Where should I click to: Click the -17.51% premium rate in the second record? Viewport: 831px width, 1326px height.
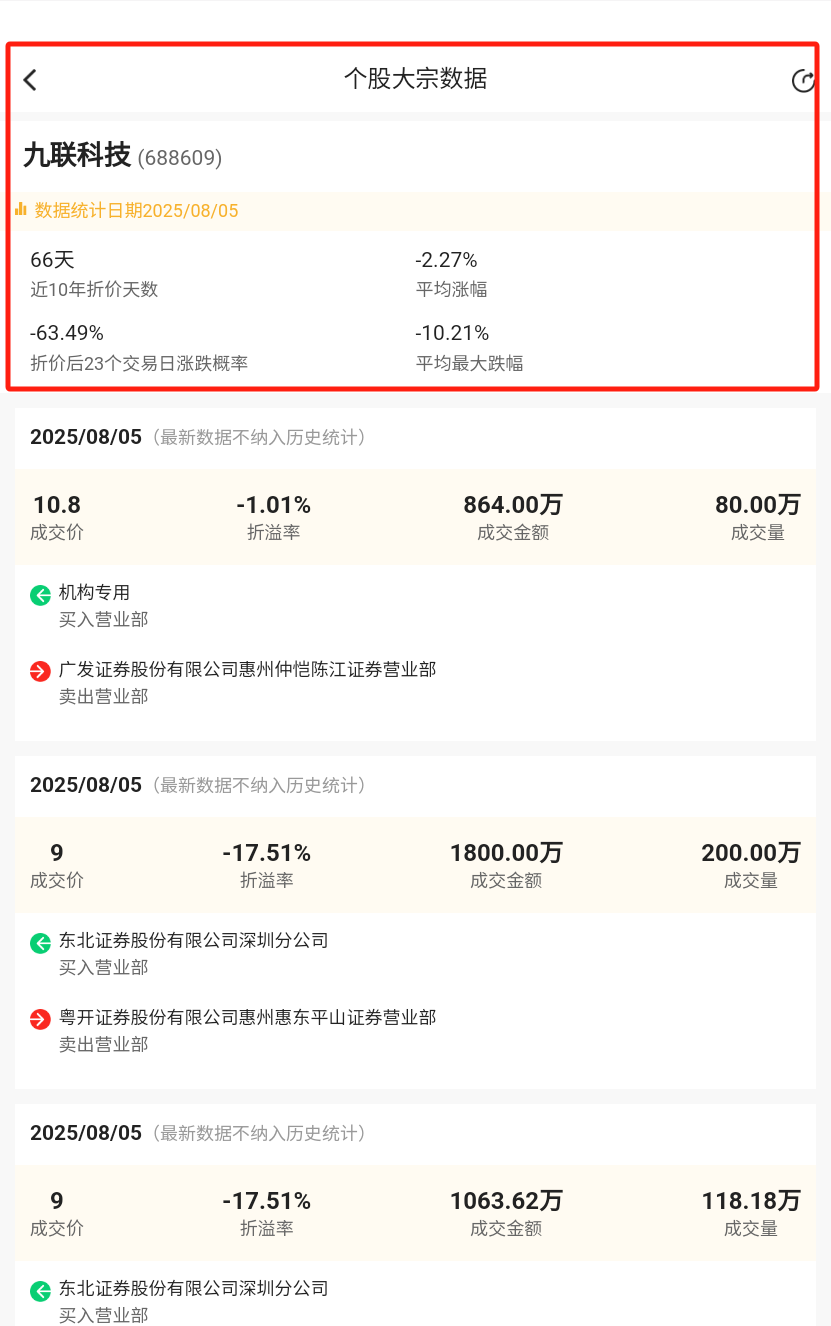pos(266,853)
